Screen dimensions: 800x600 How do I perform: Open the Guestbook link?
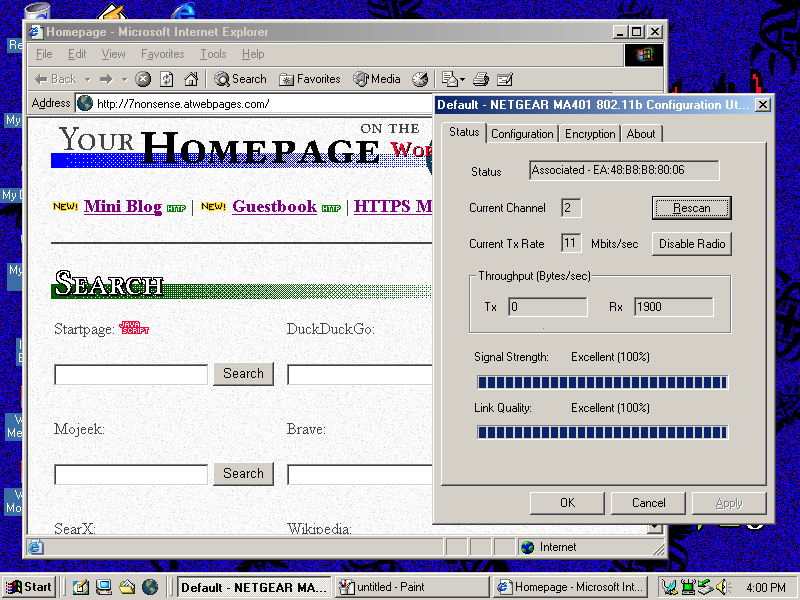point(273,207)
